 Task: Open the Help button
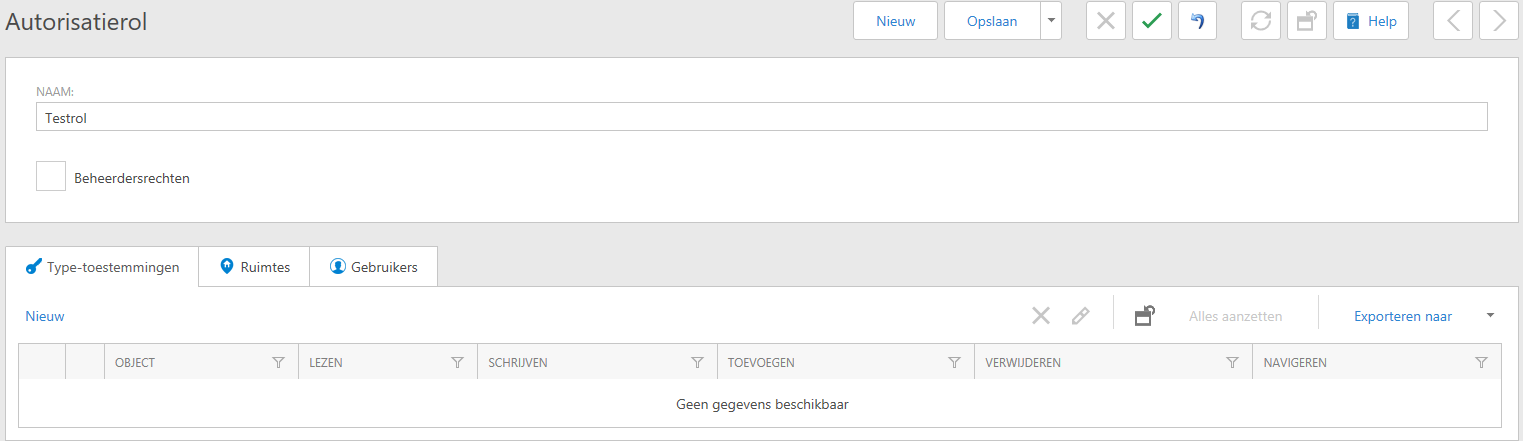click(1370, 21)
